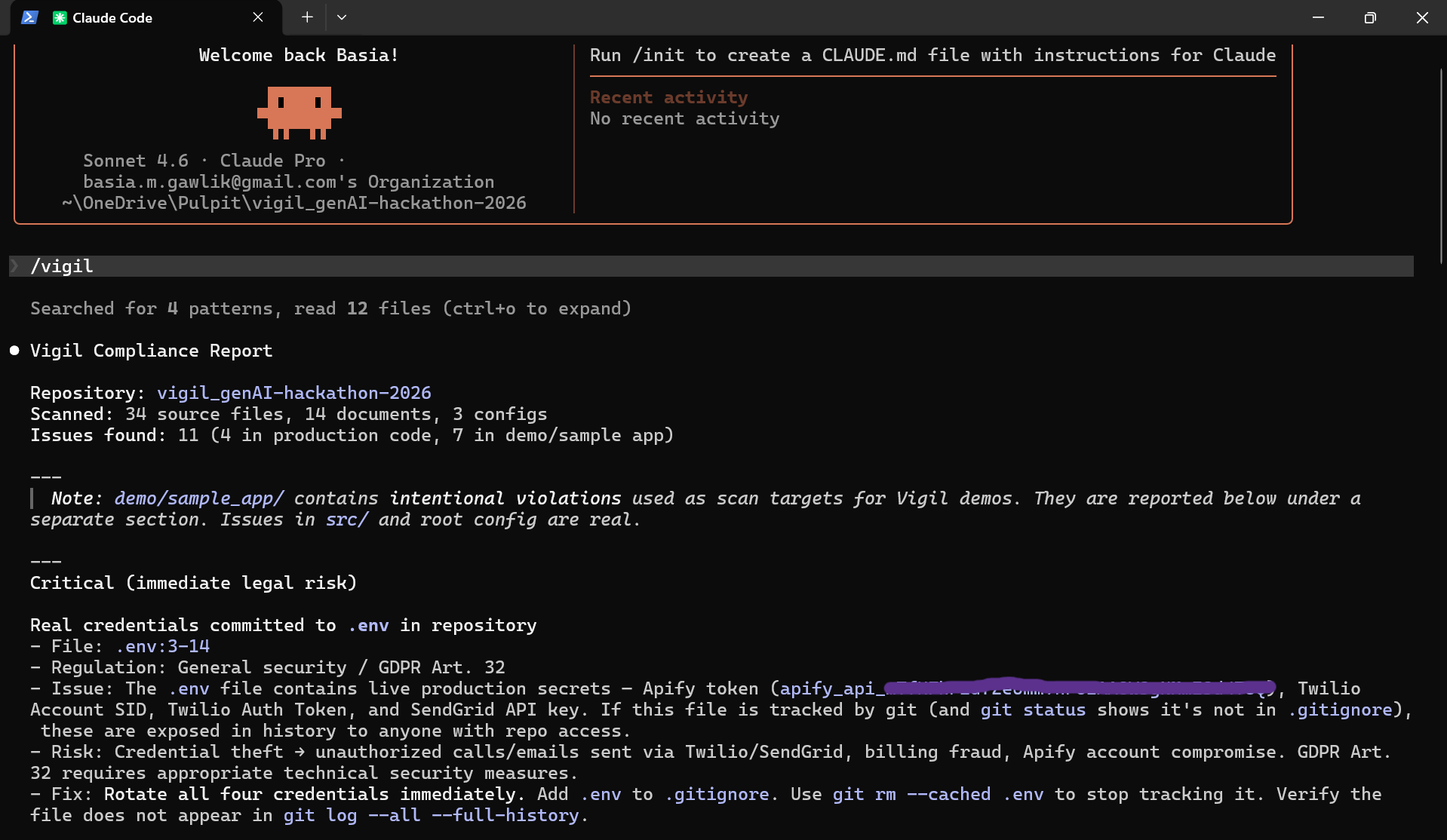Click the 'intentional violations' phrase in the note
The width and height of the screenshot is (1447, 840).
505,498
